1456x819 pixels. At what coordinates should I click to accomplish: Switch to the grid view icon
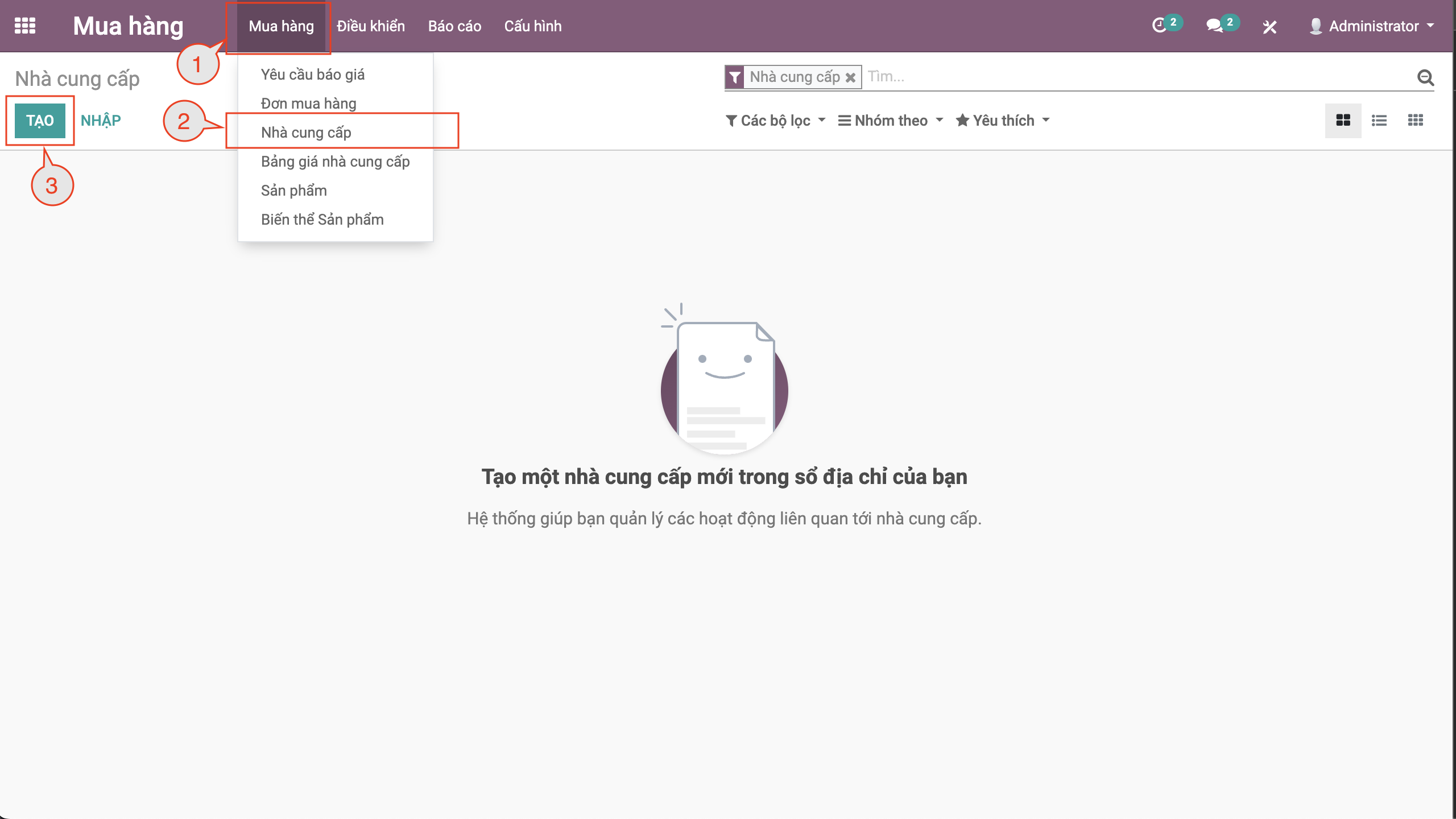(x=1415, y=121)
